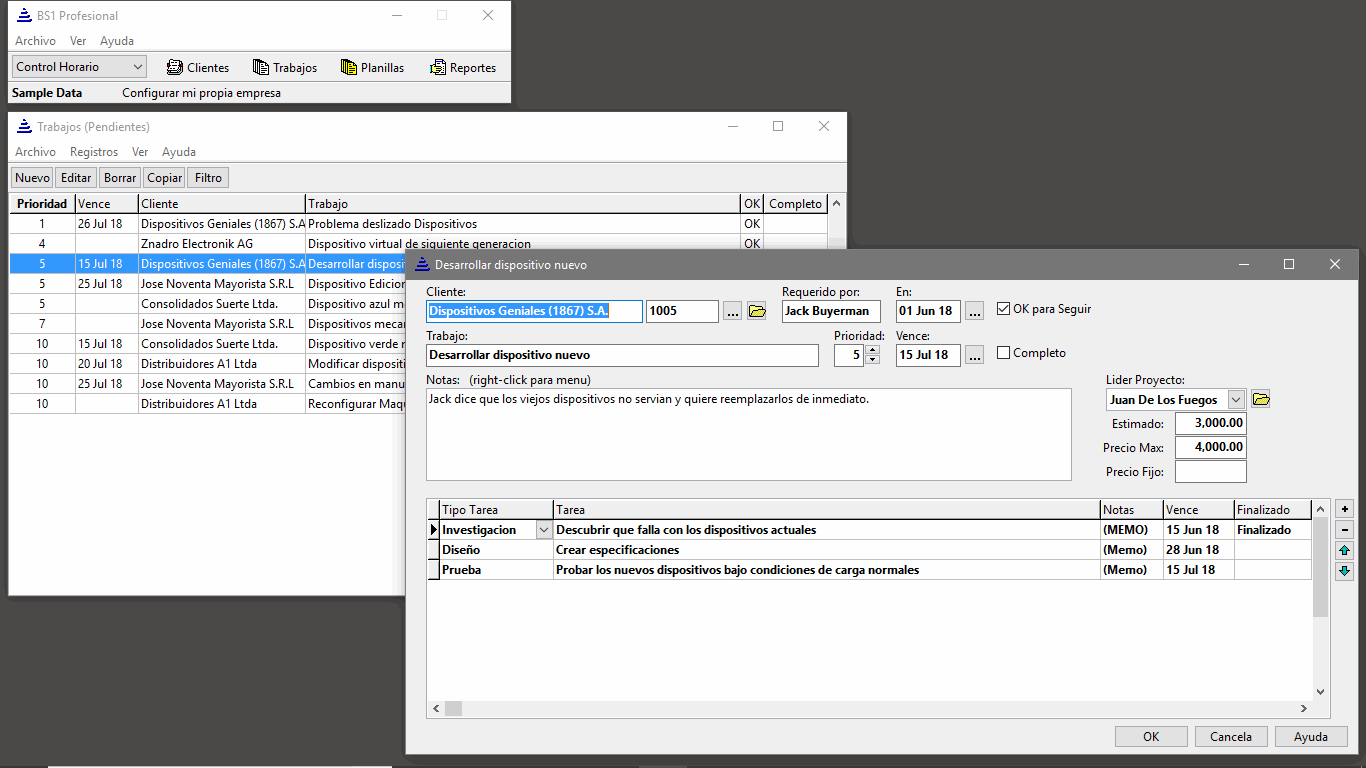Click OK button in job dialog
1366x768 pixels.
[x=1151, y=736]
